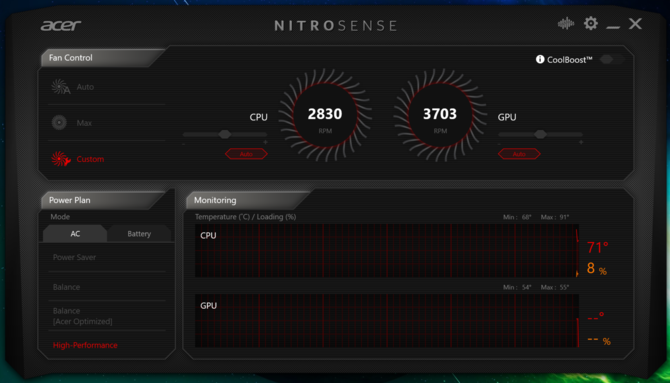This screenshot has height=383, width=670.
Task: Click the CPU monitoring graph
Action: (x=387, y=250)
